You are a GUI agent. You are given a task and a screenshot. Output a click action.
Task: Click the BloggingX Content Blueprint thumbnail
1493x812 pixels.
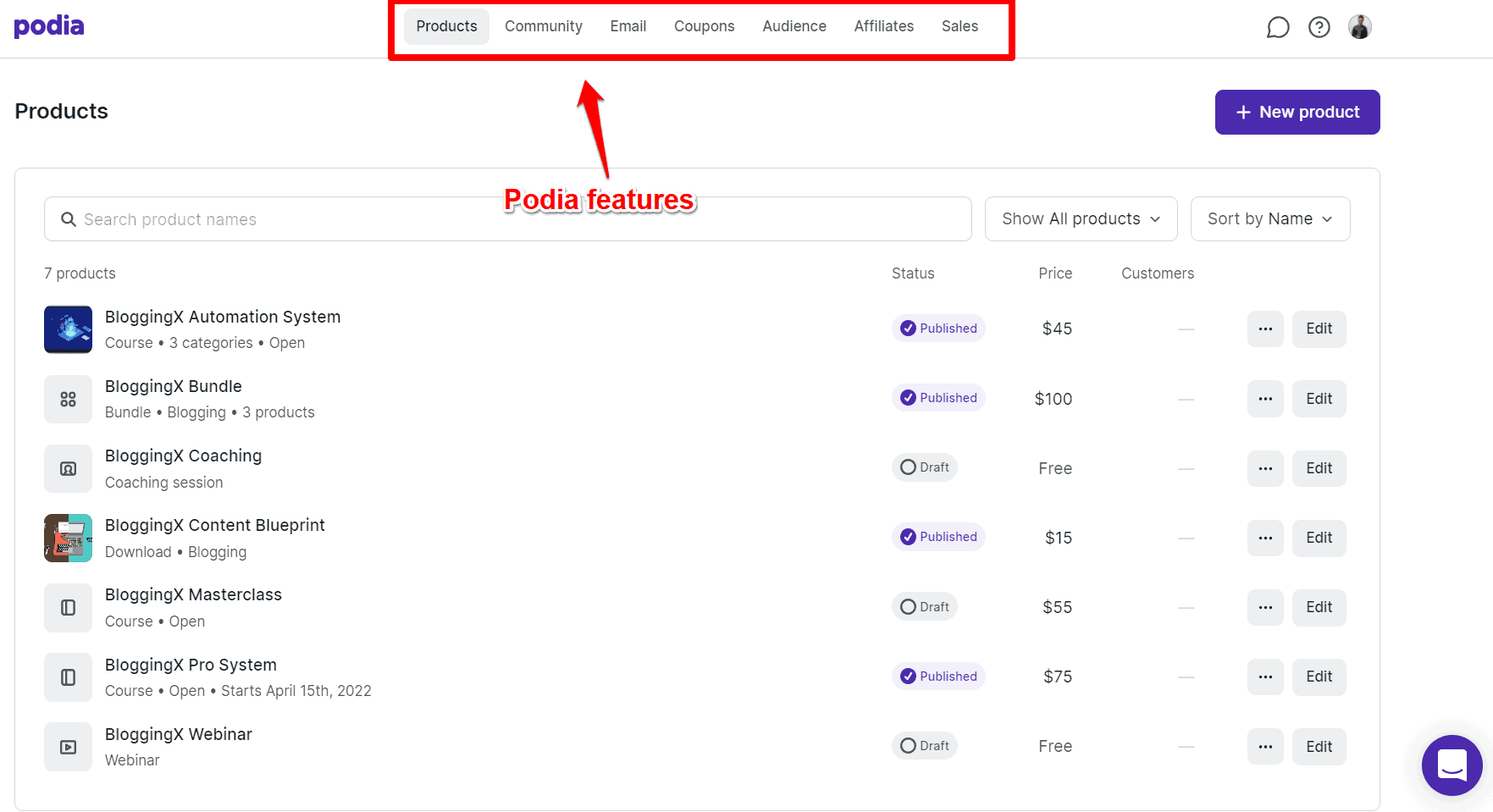(x=68, y=538)
